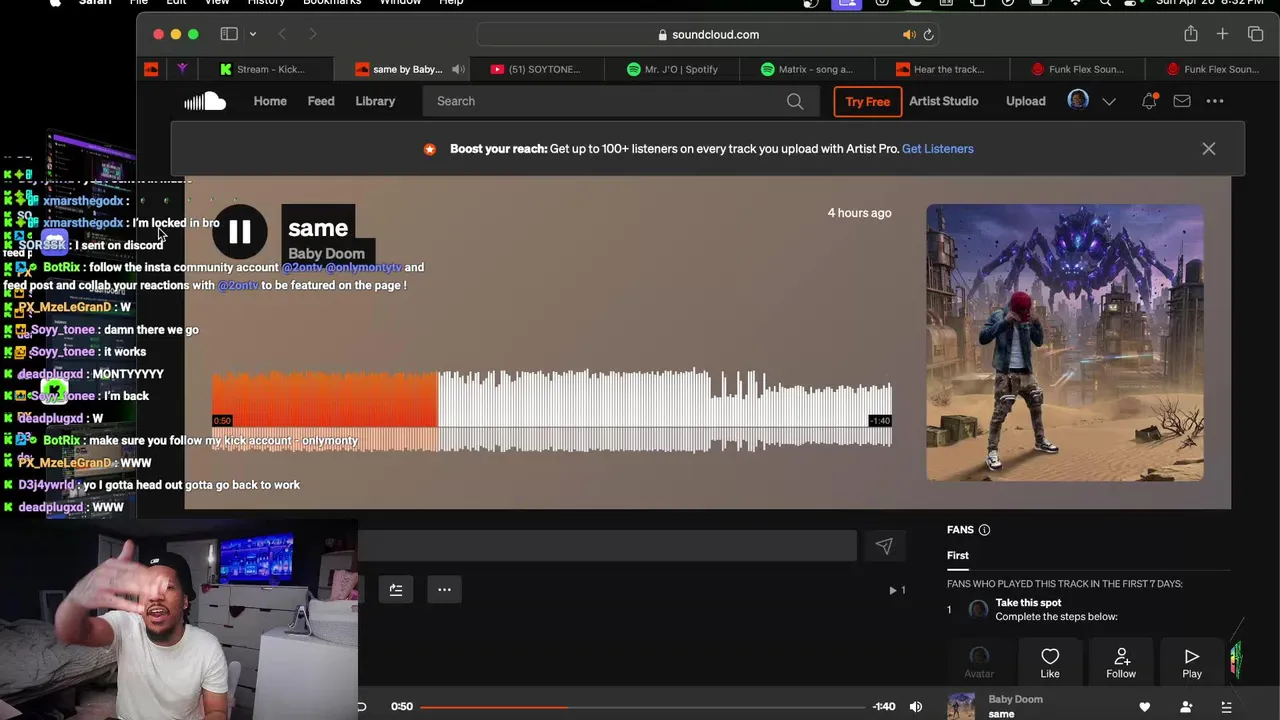Click the track waveform to seek
Screen dimensions: 1280x720
pos(551,410)
